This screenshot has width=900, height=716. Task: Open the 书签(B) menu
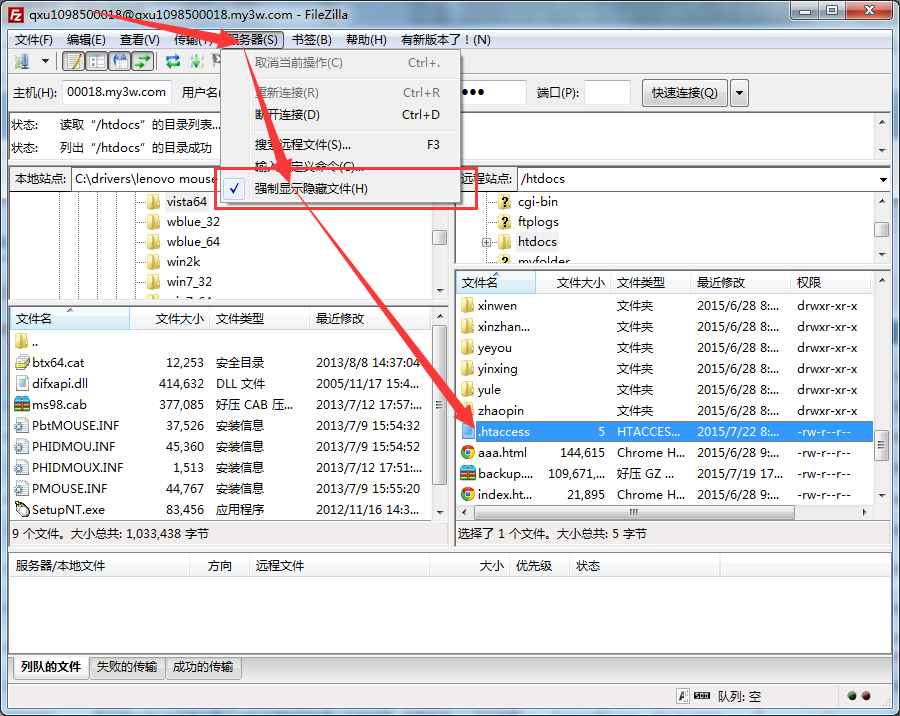(x=311, y=40)
